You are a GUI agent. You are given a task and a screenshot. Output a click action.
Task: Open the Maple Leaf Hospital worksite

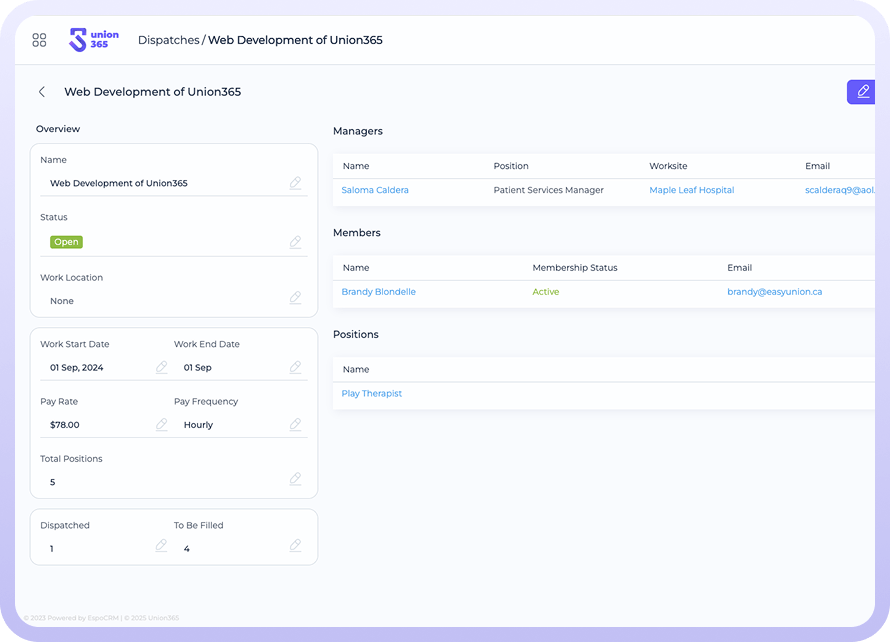click(x=691, y=190)
